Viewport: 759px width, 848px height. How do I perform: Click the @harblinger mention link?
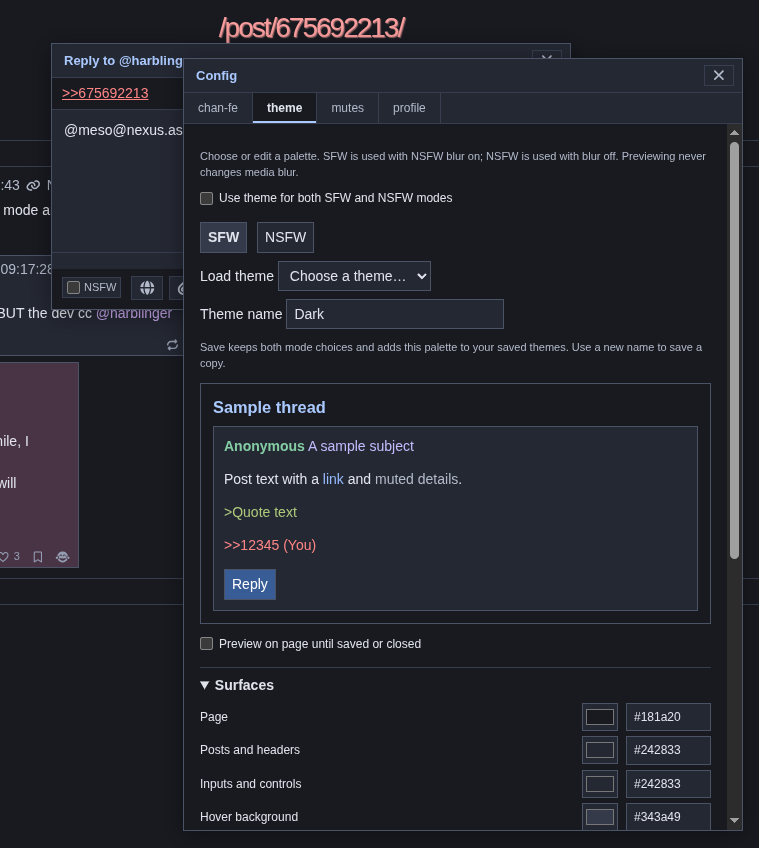(134, 313)
